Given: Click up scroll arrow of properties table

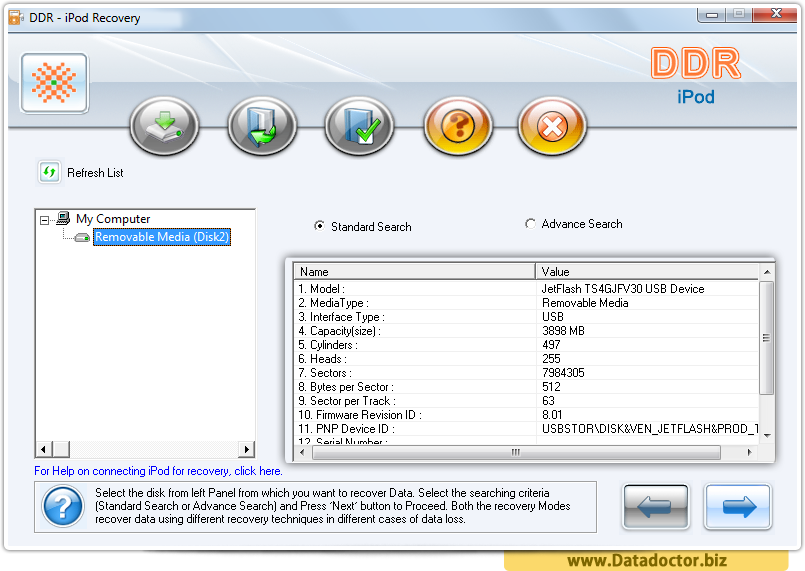Looking at the screenshot, I should coord(766,272).
